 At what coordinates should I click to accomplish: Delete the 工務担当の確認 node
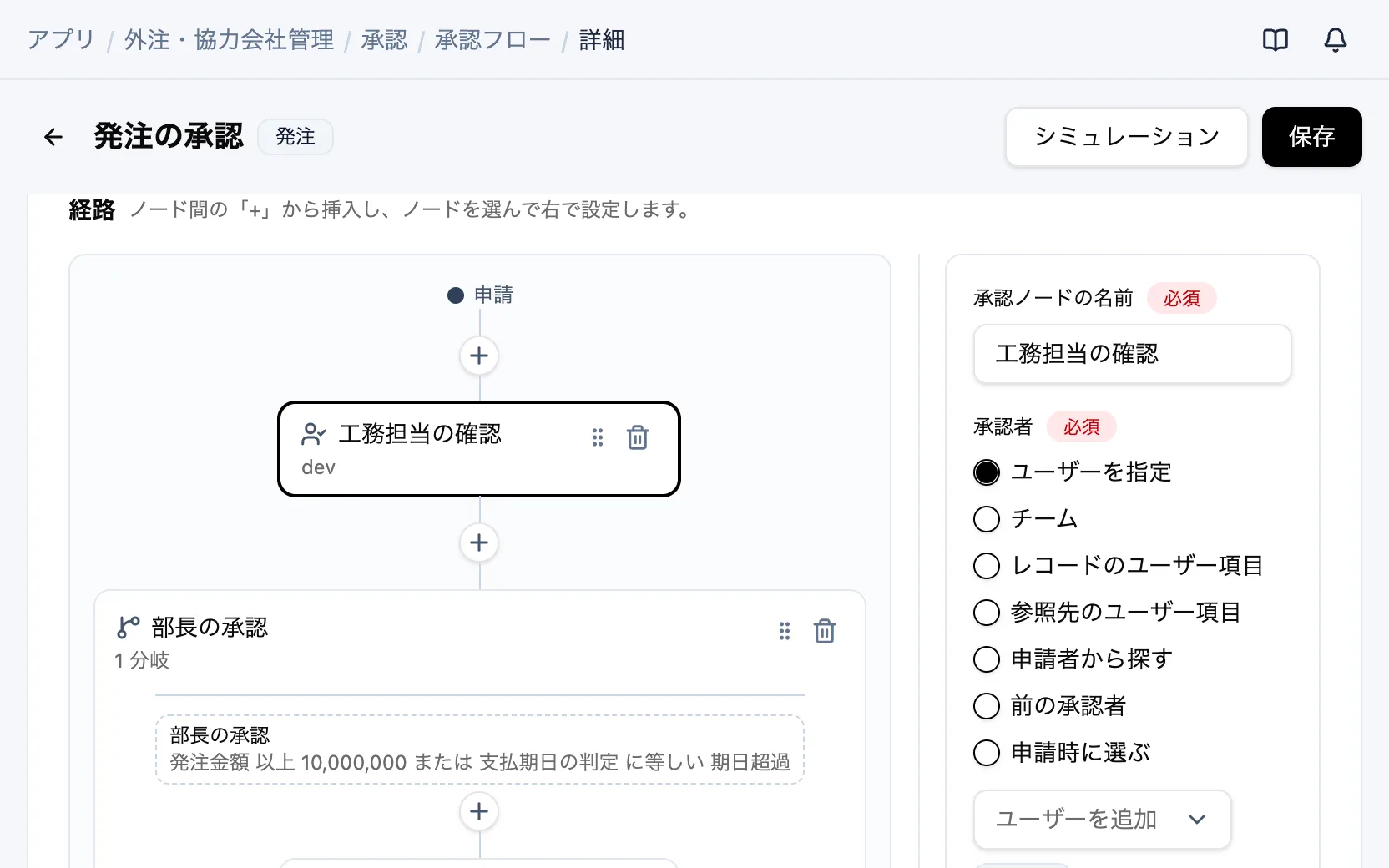click(638, 437)
